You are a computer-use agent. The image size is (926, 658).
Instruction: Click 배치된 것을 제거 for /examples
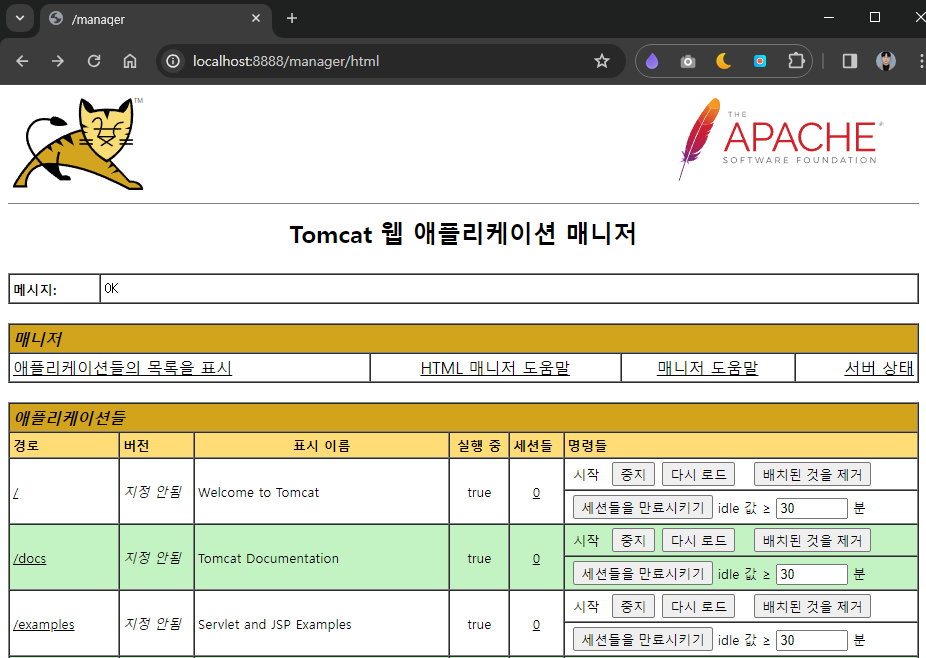[x=812, y=607]
